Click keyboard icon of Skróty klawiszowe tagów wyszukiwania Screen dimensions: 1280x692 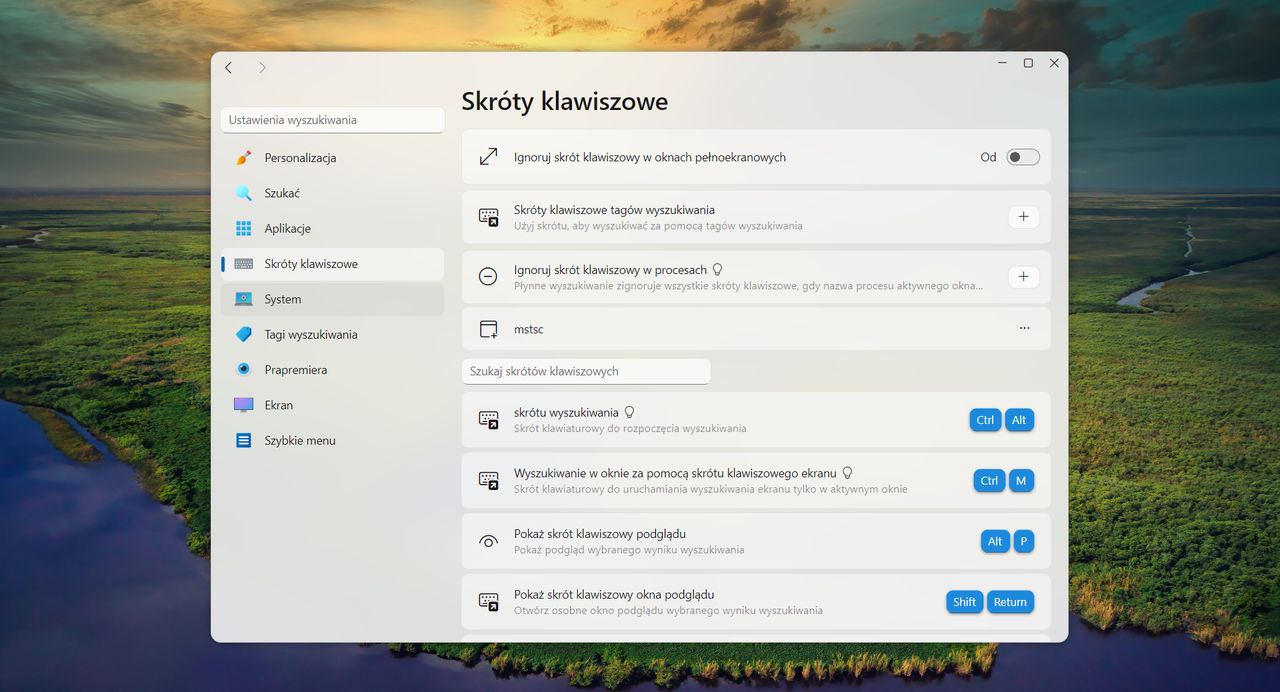click(488, 217)
